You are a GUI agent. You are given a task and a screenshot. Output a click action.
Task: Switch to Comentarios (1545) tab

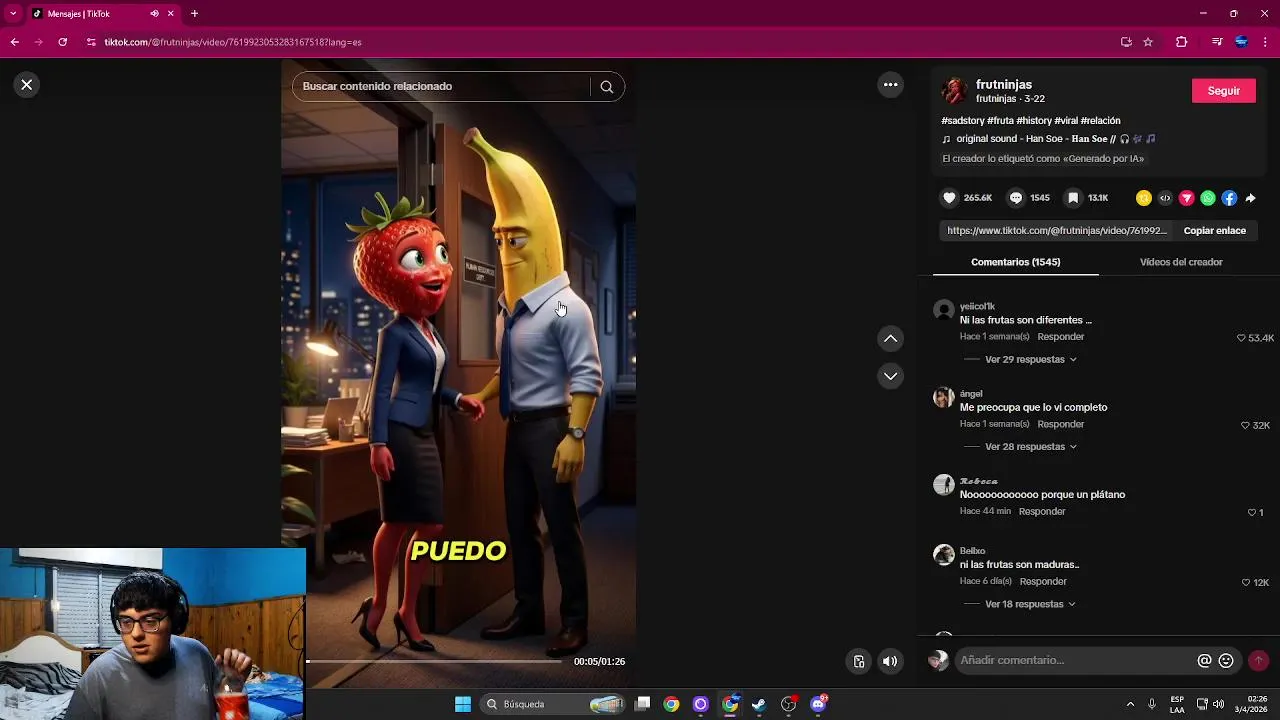tap(1015, 262)
